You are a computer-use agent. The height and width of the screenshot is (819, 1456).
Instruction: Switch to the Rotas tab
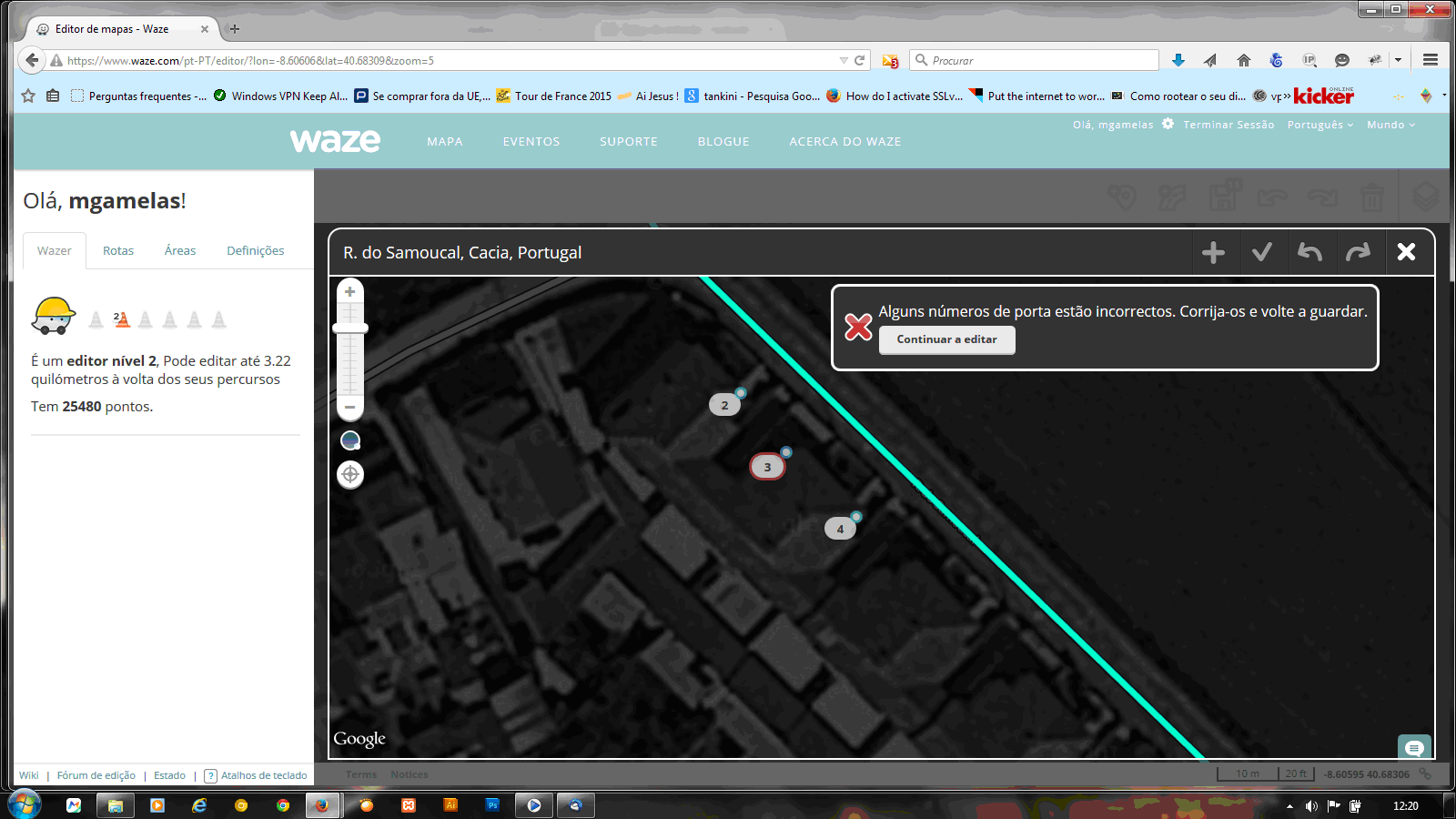[118, 250]
